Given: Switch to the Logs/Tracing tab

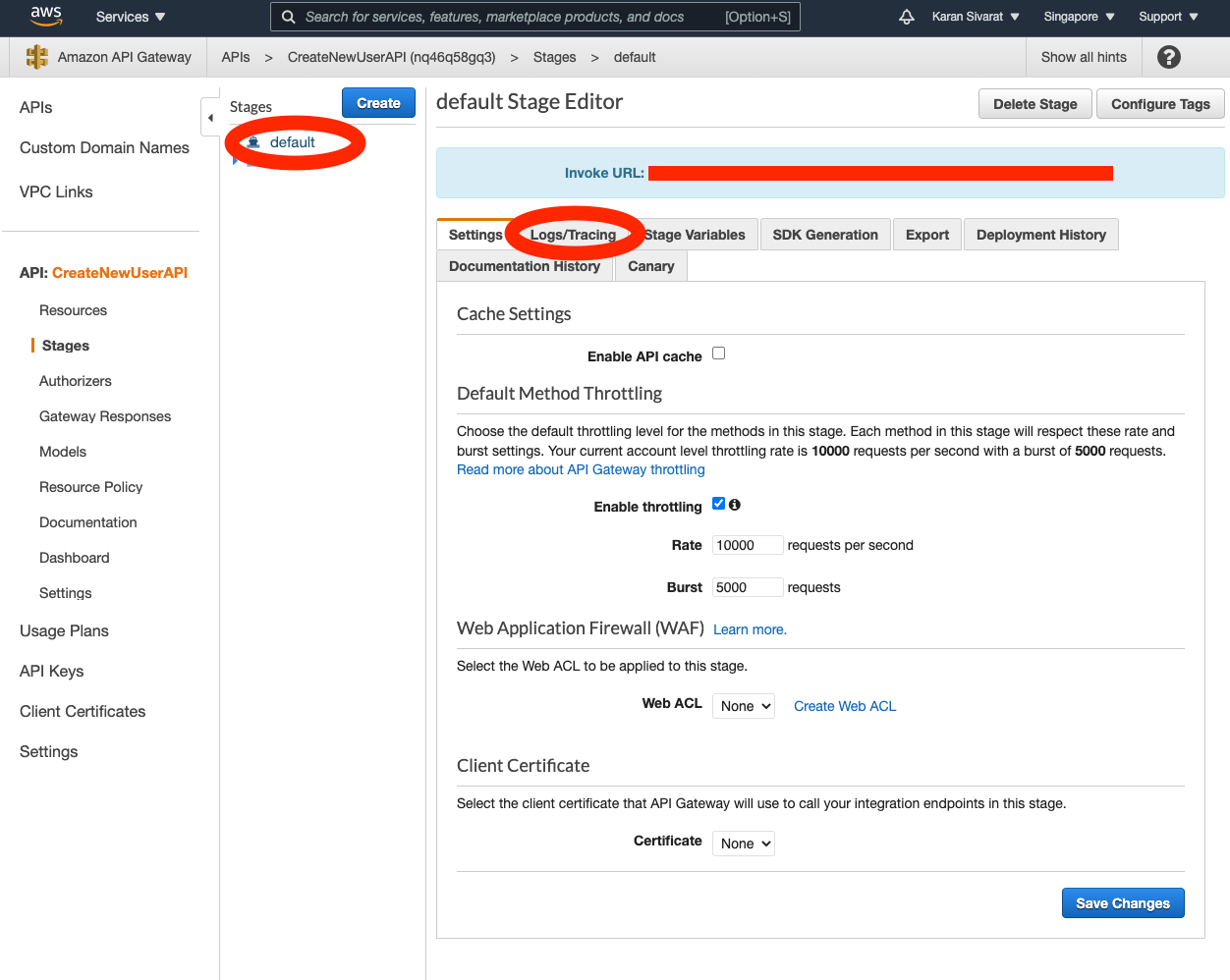Looking at the screenshot, I should click(573, 235).
